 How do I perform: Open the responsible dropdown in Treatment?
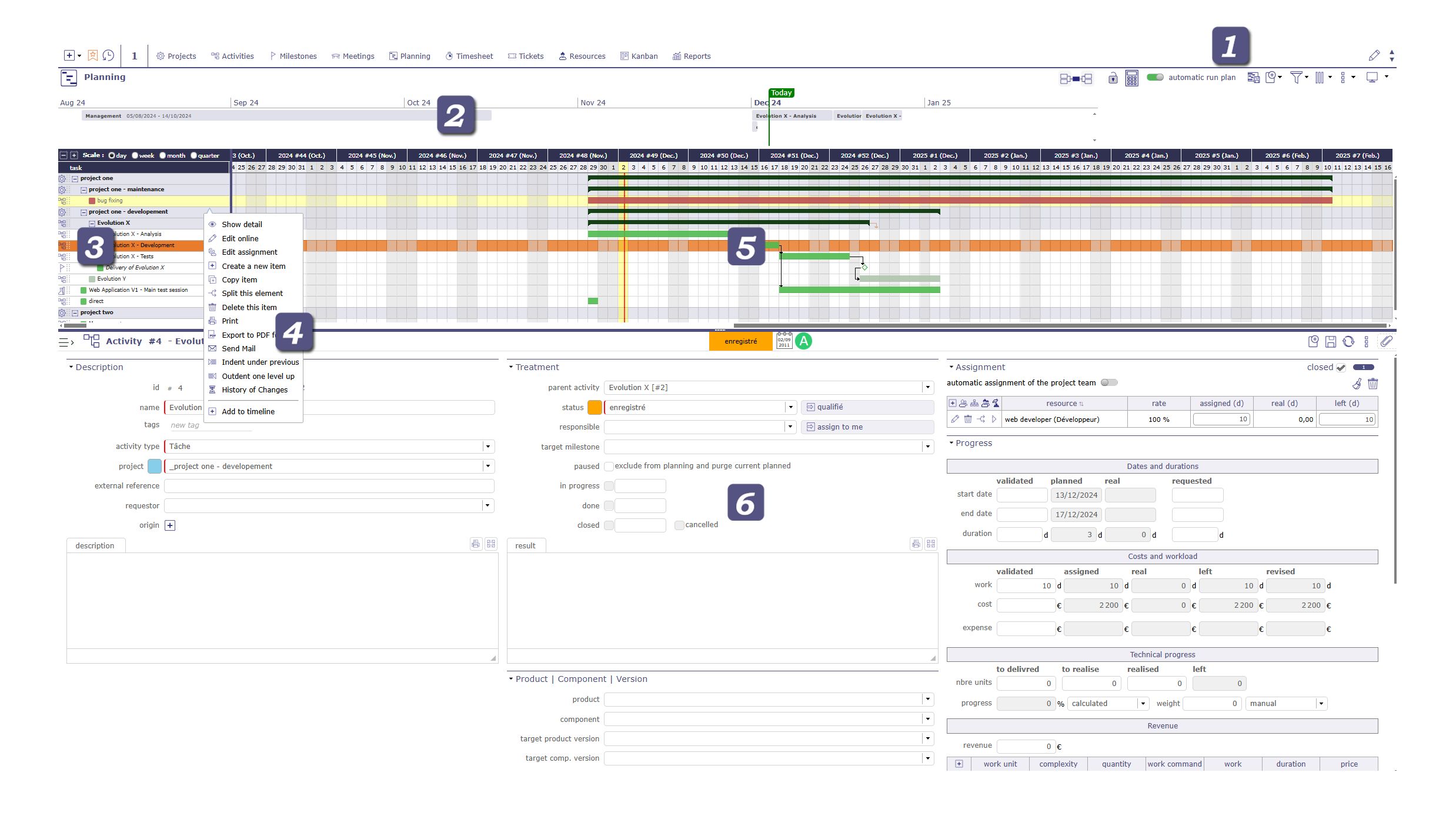coord(790,427)
